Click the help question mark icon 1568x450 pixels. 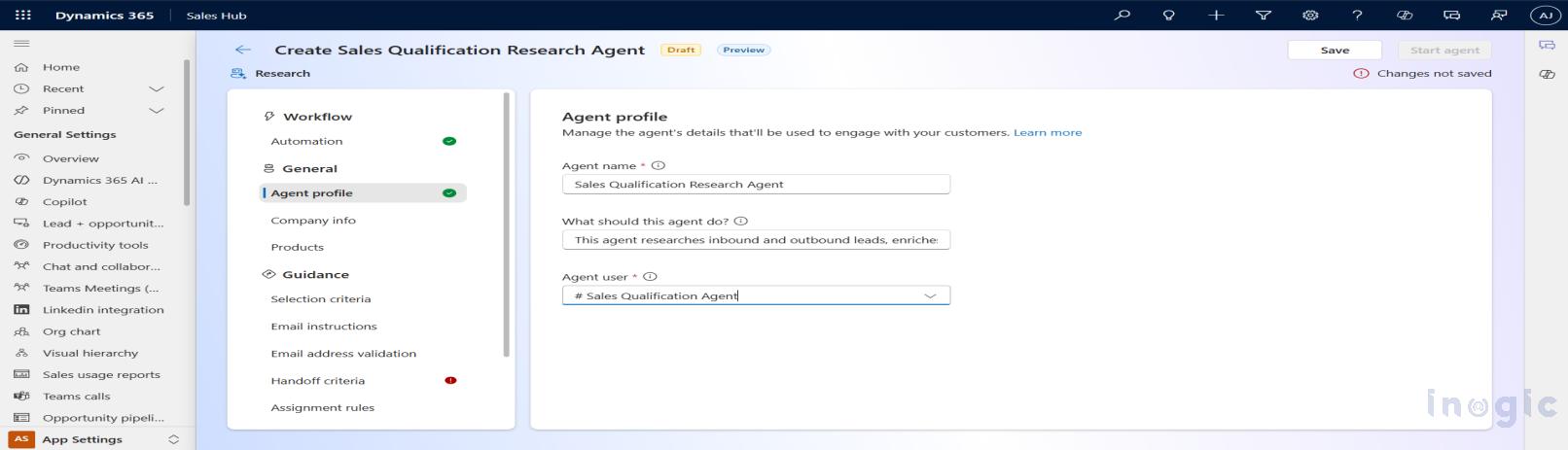(x=1357, y=15)
